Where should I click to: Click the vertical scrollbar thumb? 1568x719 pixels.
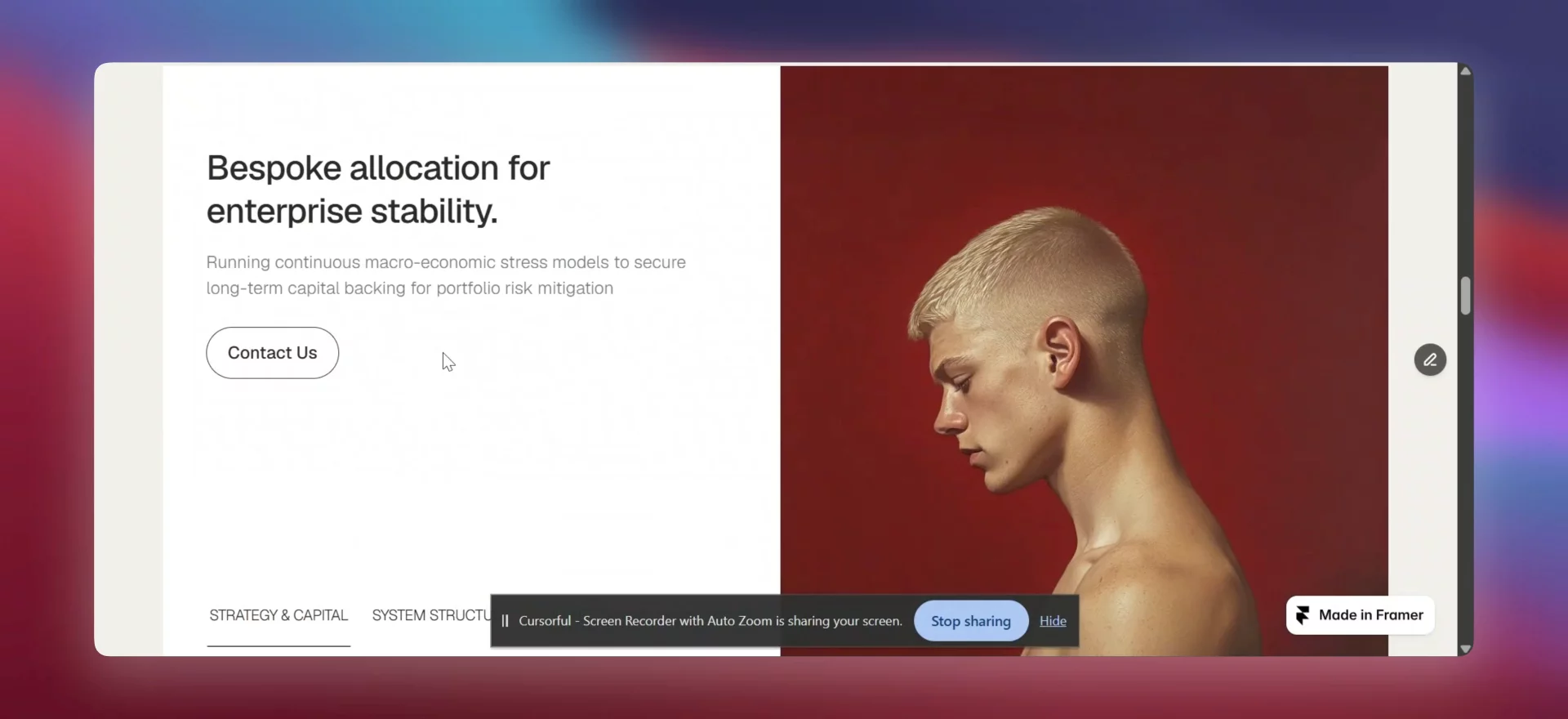1466,296
